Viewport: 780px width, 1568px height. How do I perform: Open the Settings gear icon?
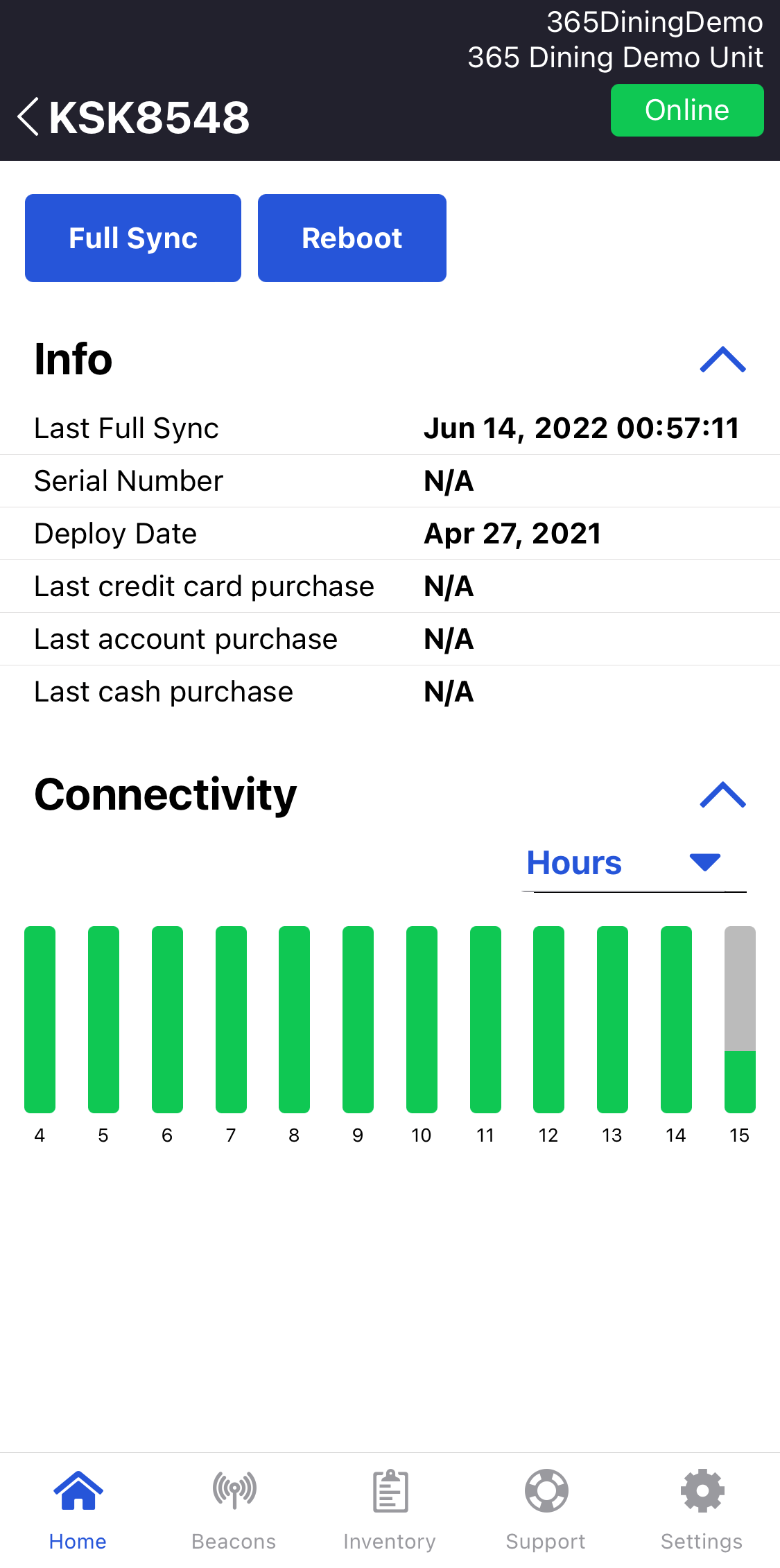tap(702, 1490)
